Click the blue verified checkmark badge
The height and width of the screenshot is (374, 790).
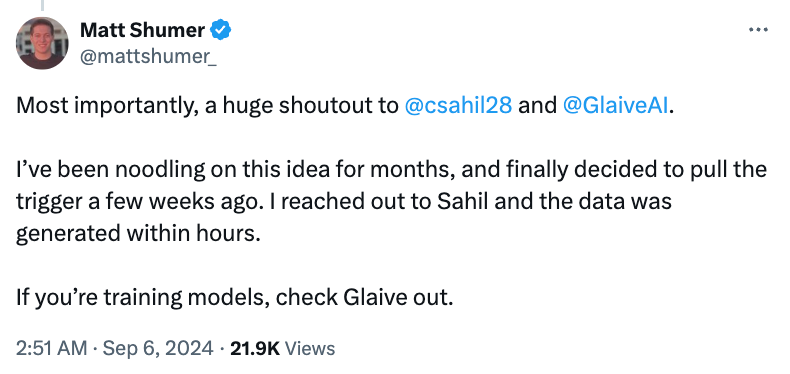(x=220, y=30)
